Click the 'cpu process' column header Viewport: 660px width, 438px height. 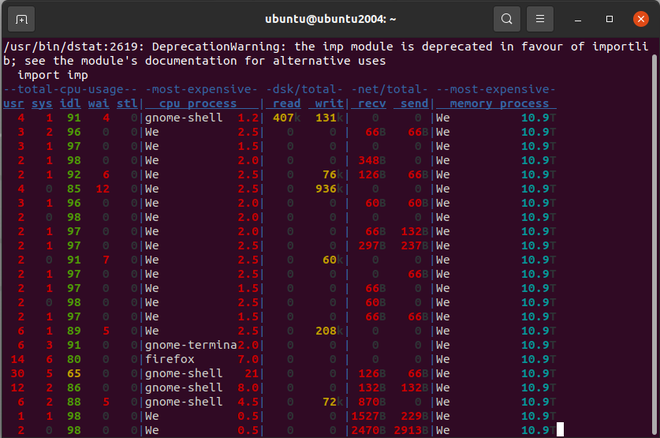pos(198,104)
